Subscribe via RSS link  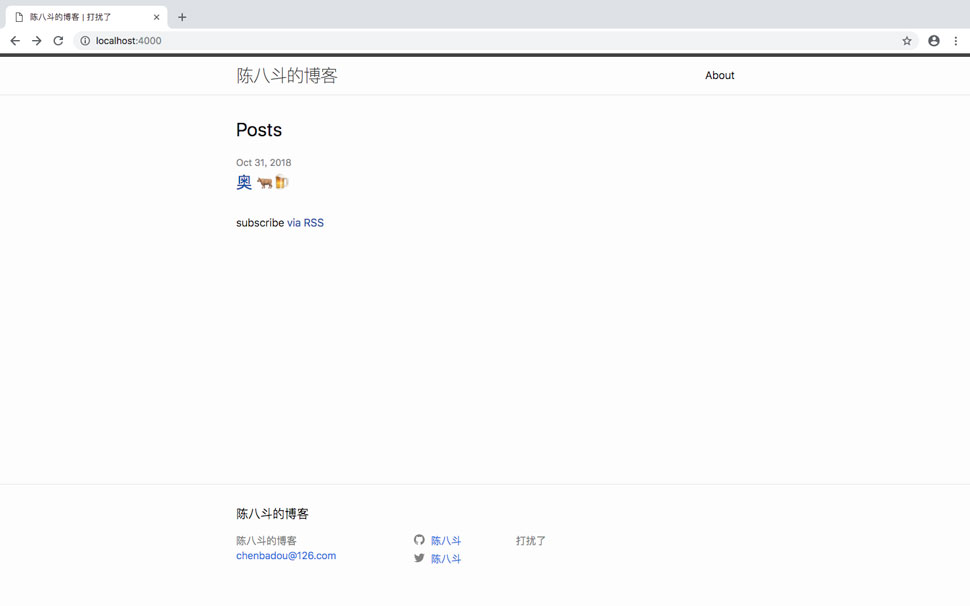coord(305,223)
